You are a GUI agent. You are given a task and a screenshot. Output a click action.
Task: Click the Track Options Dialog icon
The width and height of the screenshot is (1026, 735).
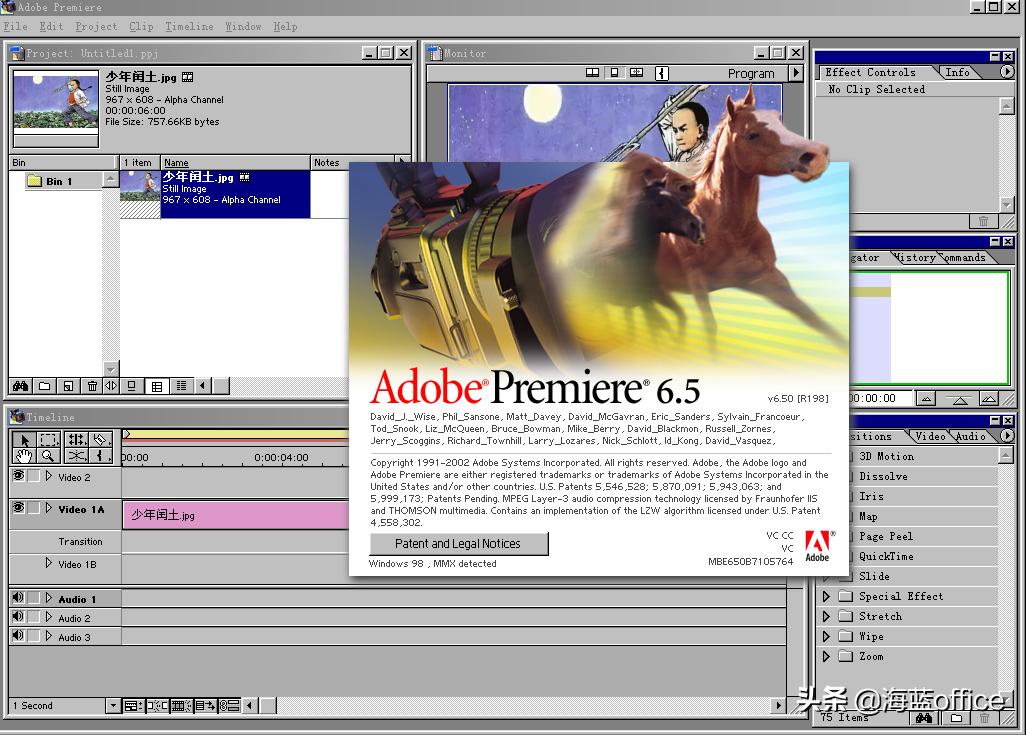(x=133, y=706)
